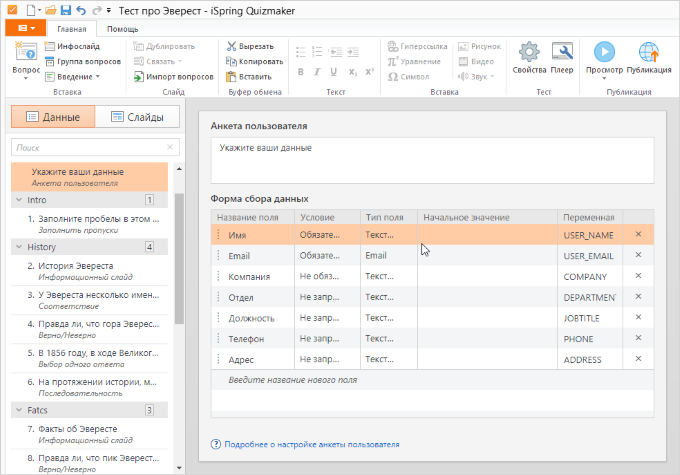Click Импорт вопросов
The width and height of the screenshot is (680, 475).
click(173, 77)
